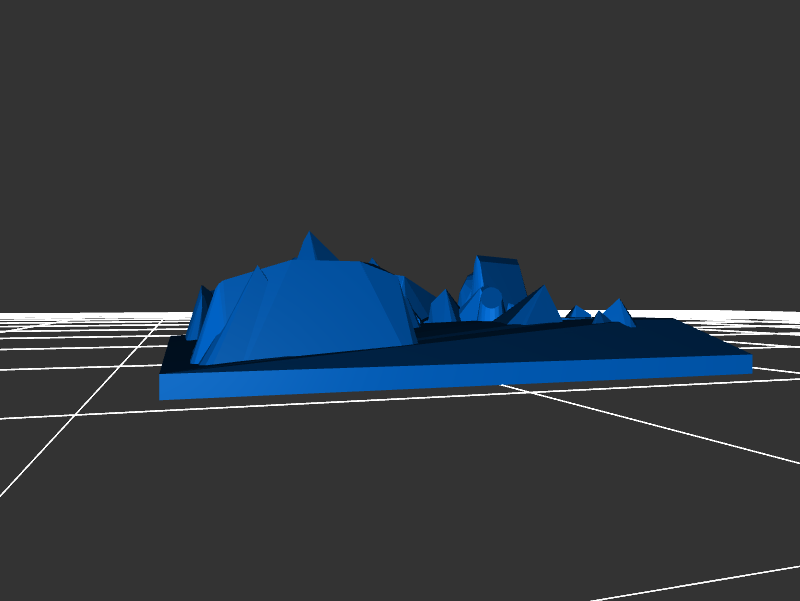Select the slab's flat top surface at right
Image resolution: width=800 pixels, height=601 pixels.
[660, 340]
